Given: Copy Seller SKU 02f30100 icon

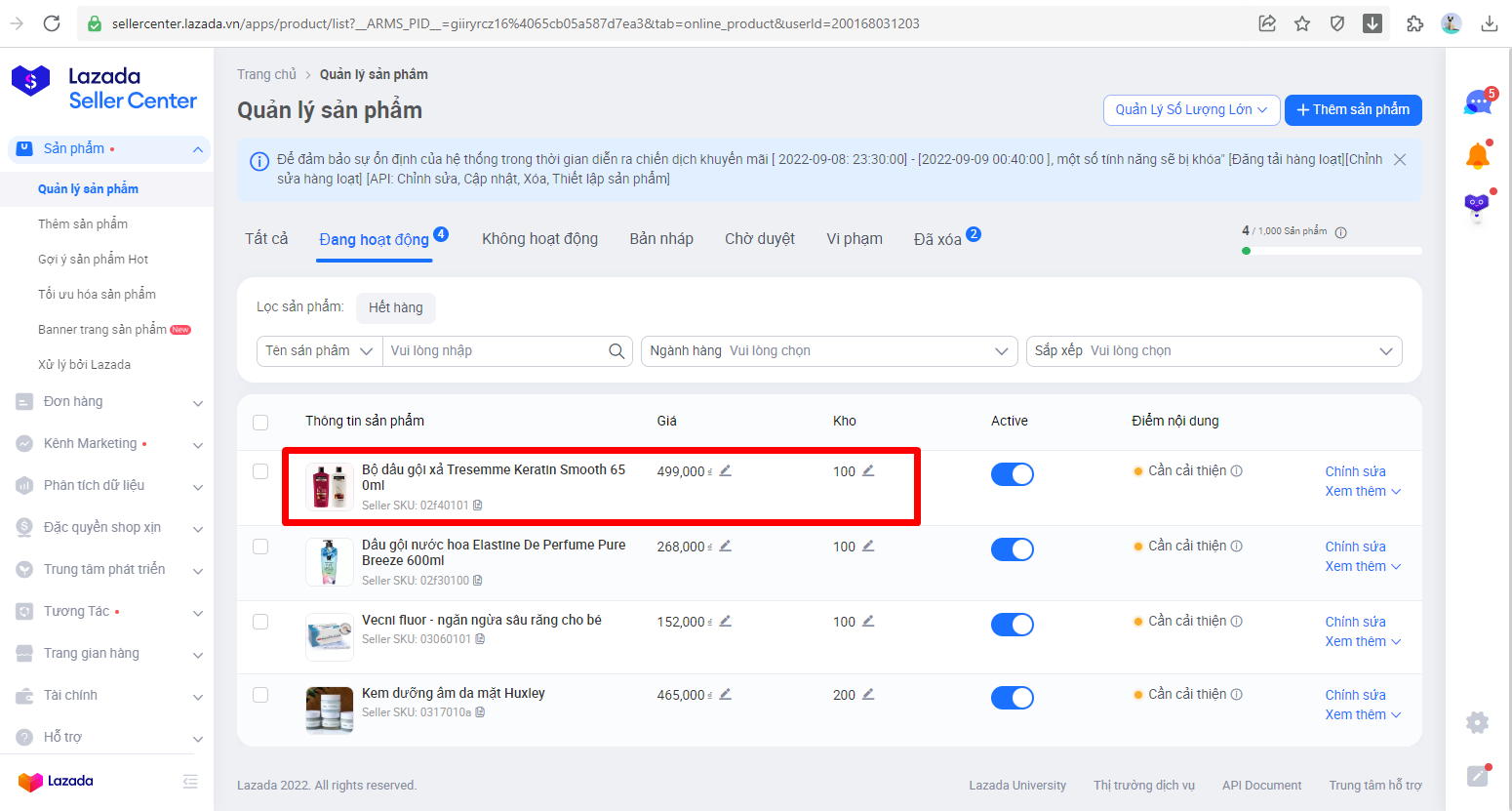Looking at the screenshot, I should coord(478,581).
